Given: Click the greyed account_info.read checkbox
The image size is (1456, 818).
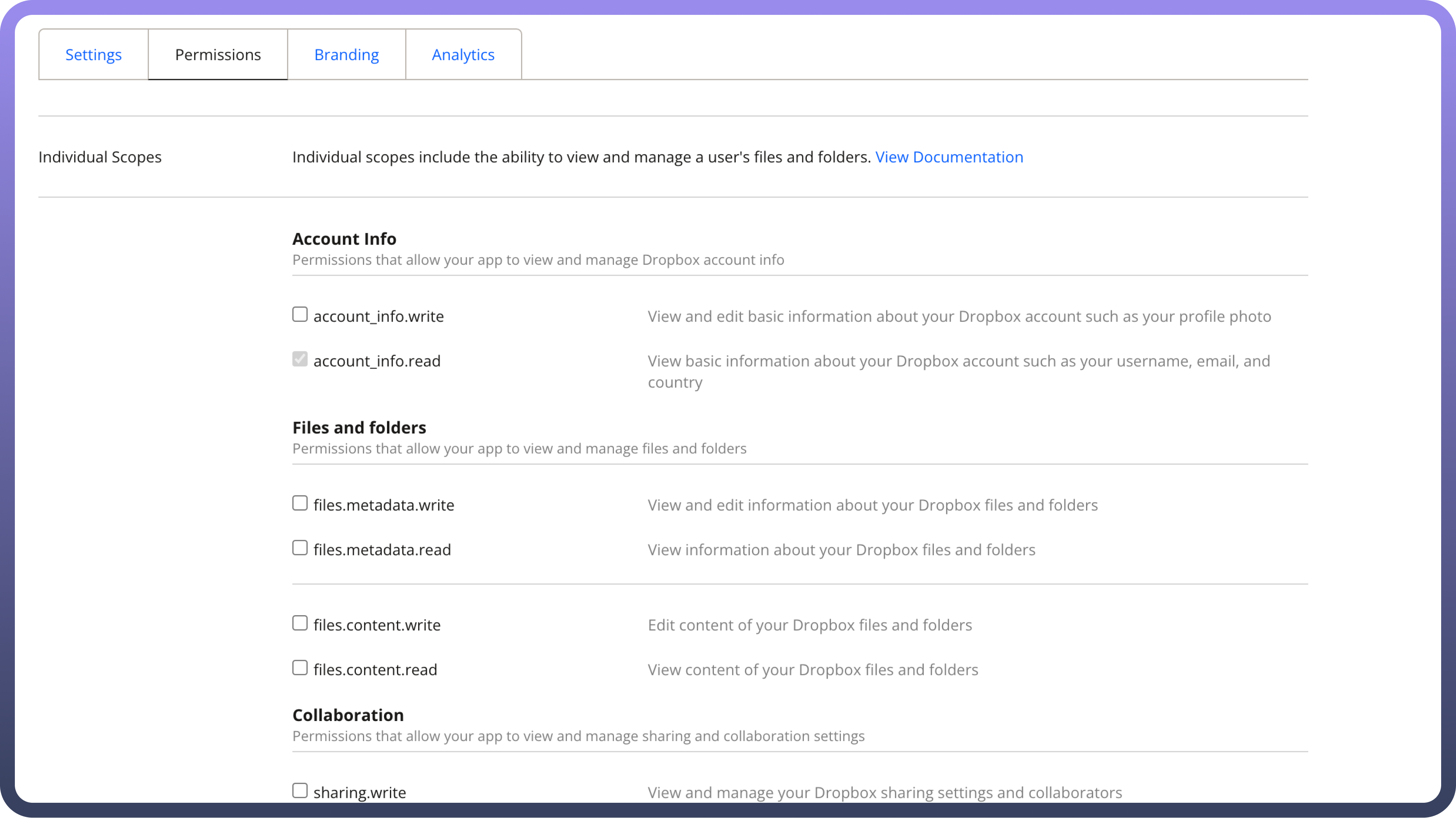Looking at the screenshot, I should 300,359.
